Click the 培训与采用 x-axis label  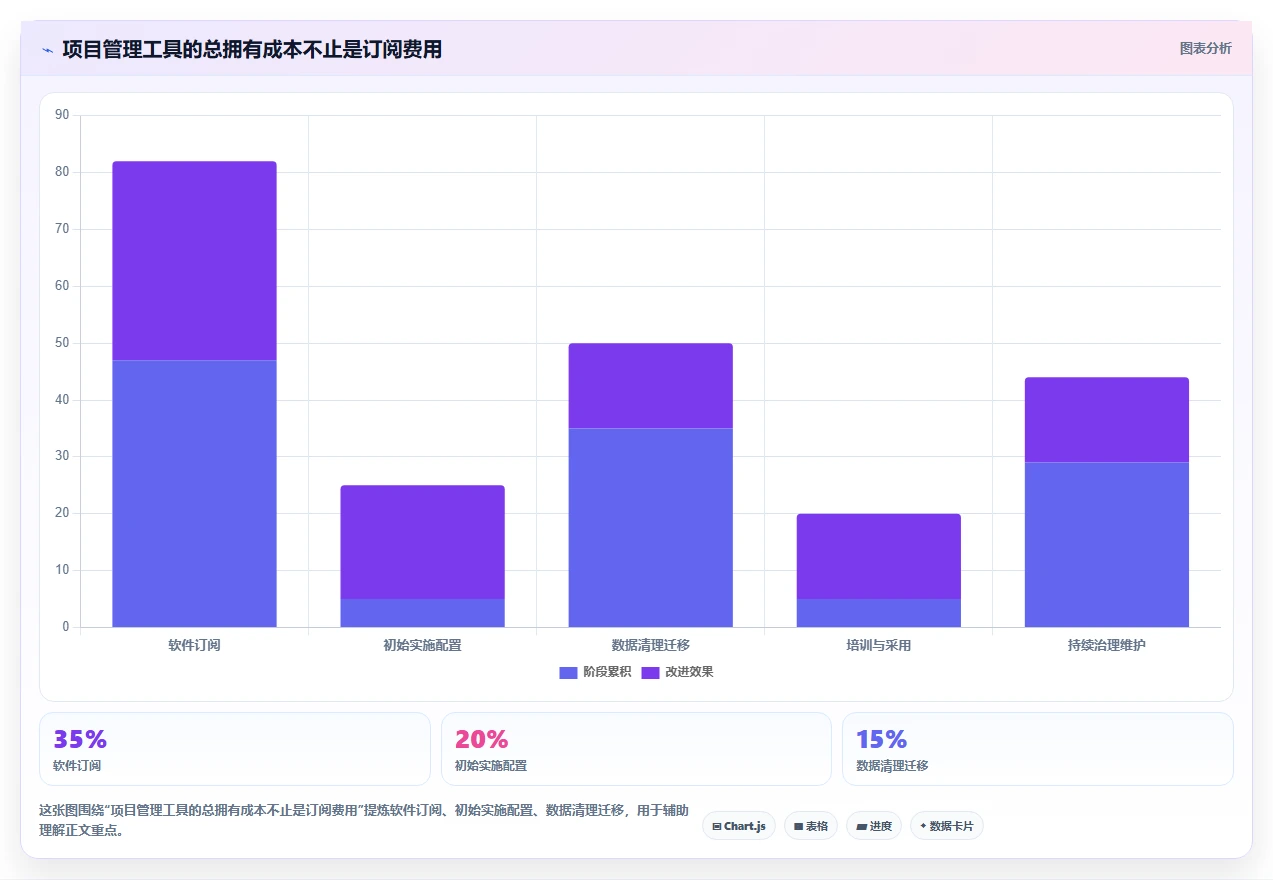pos(878,645)
